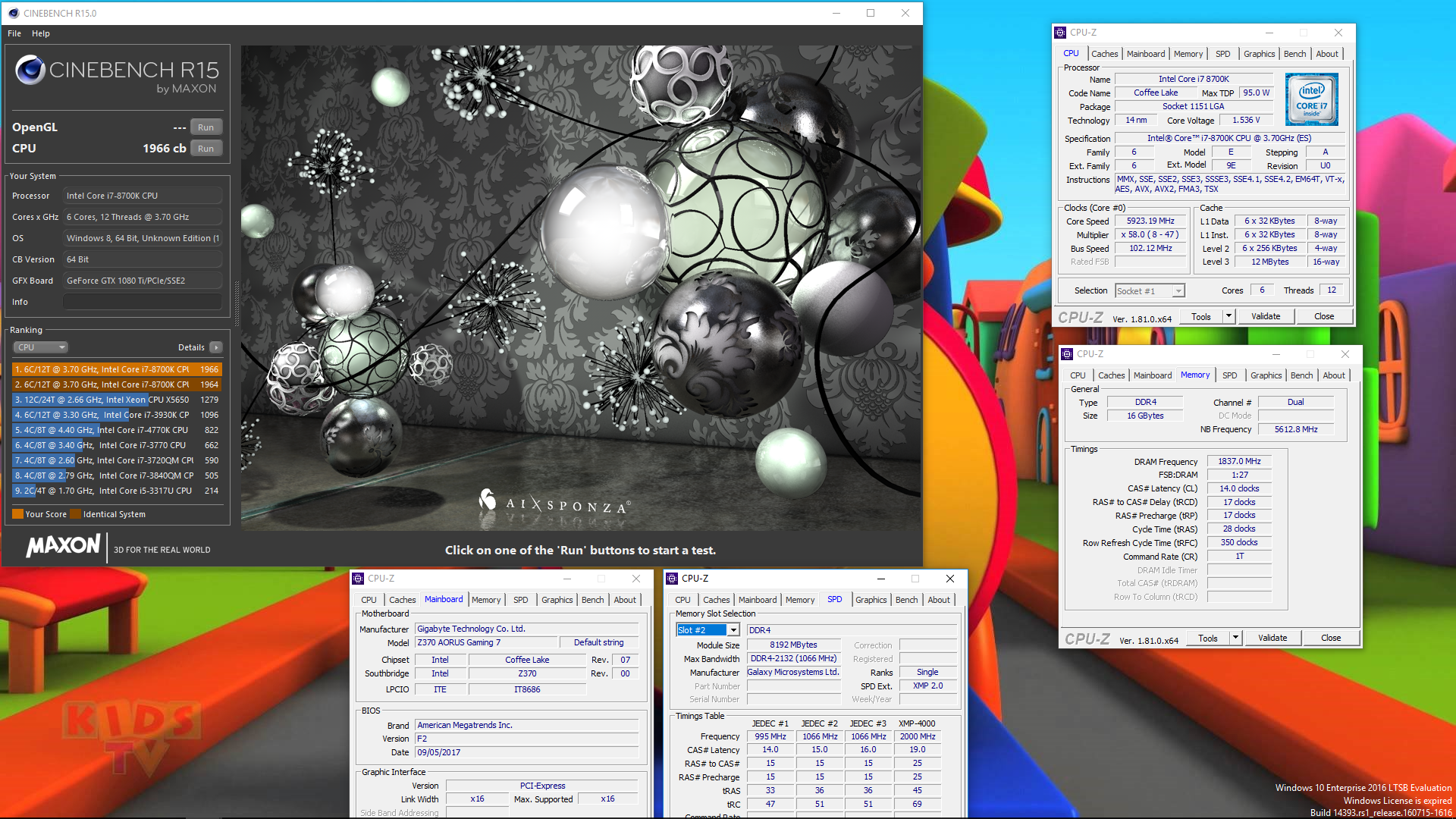The height and width of the screenshot is (819, 1456).
Task: Click Close button in Memory tab window
Action: (1331, 638)
